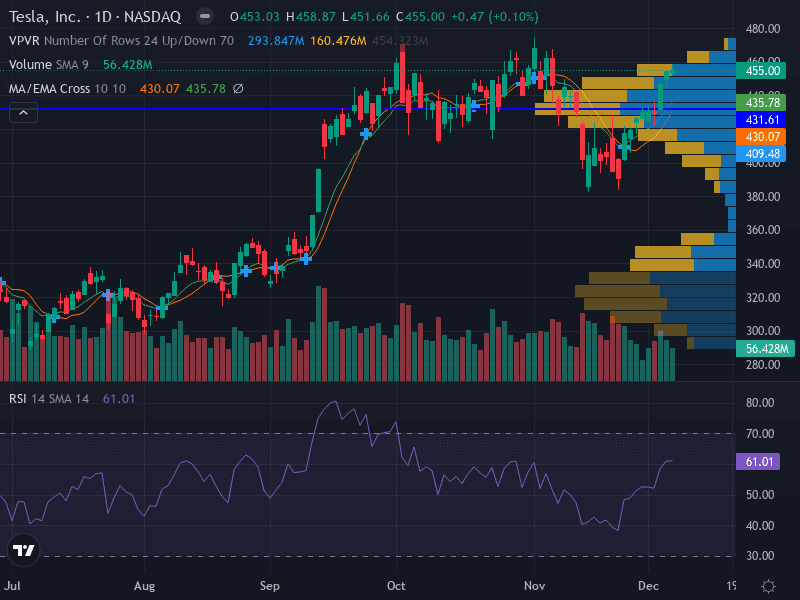The image size is (800, 600).
Task: Select the MA/EMA Cross indicator label
Action: pyautogui.click(x=67, y=89)
